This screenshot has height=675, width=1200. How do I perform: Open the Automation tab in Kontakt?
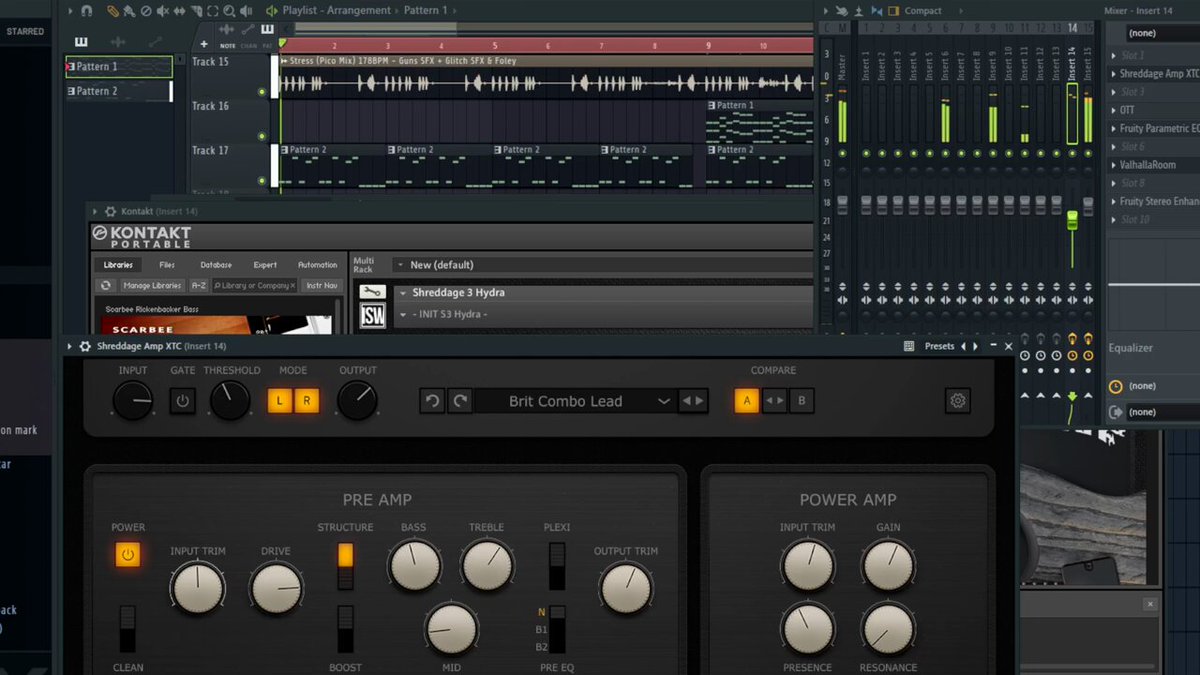coord(318,265)
